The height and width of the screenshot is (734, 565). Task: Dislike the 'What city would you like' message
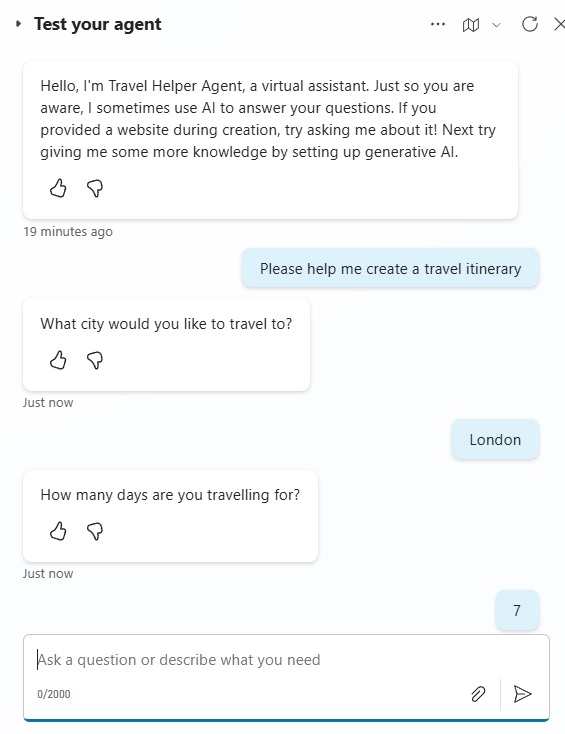coord(95,360)
